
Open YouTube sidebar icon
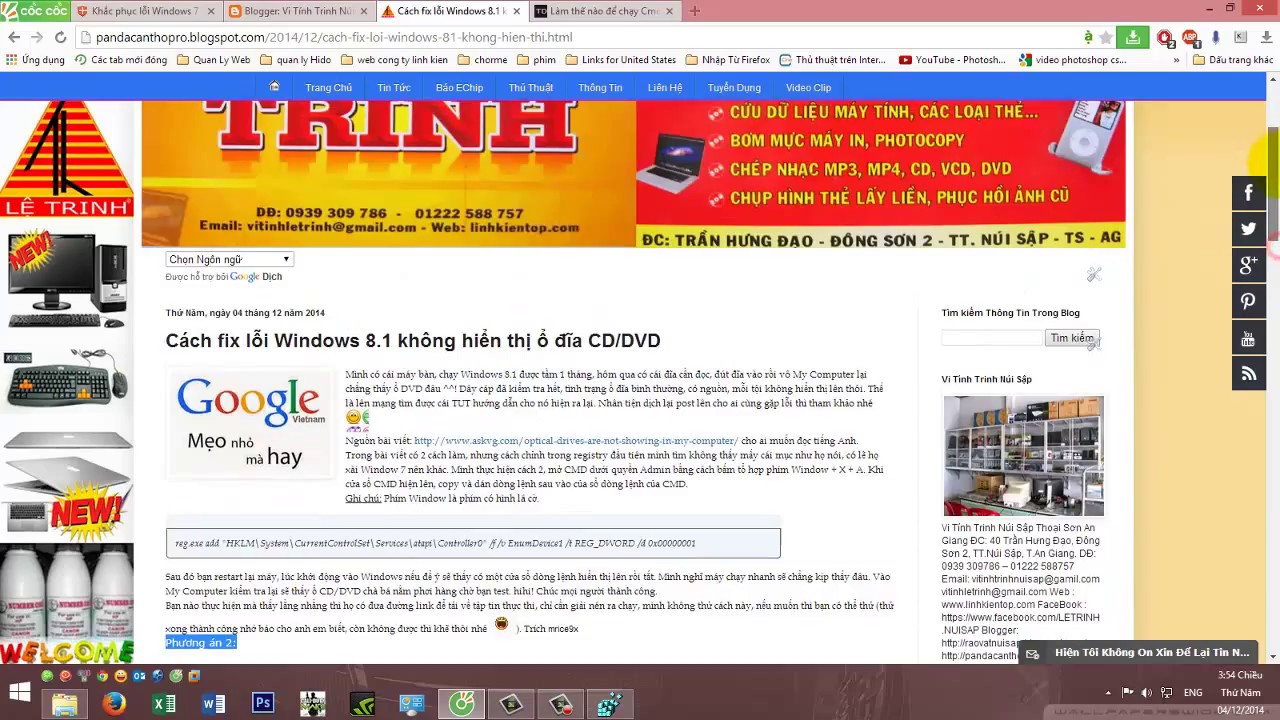click(x=1248, y=338)
